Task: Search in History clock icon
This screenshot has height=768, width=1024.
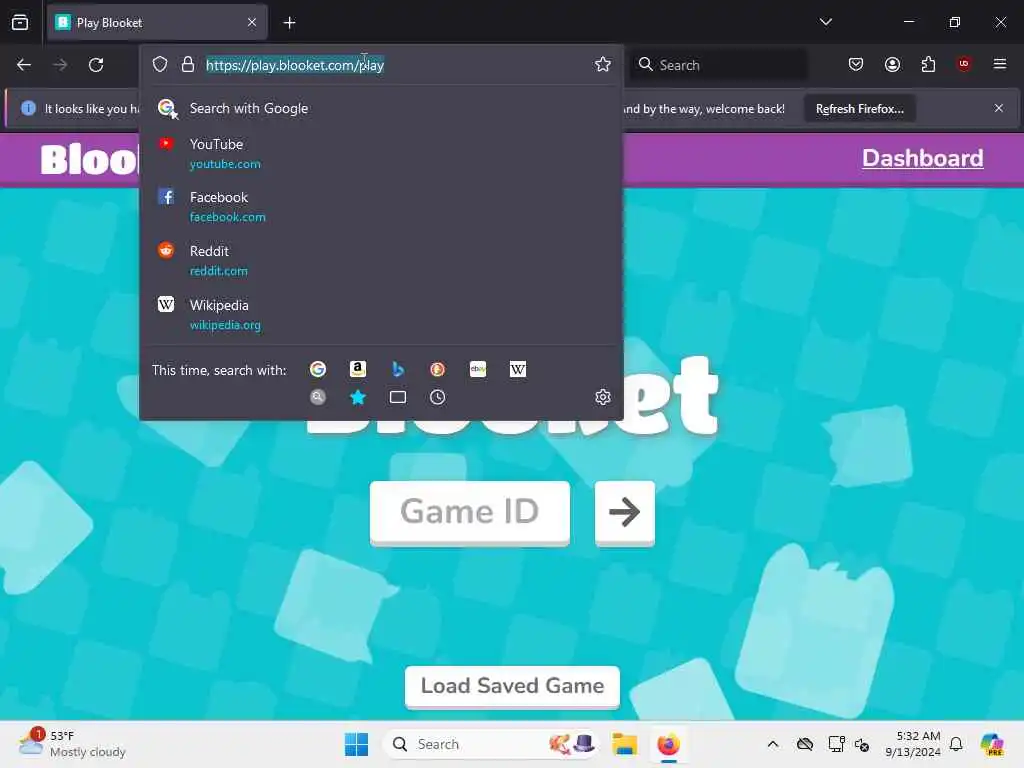Action: (x=438, y=397)
